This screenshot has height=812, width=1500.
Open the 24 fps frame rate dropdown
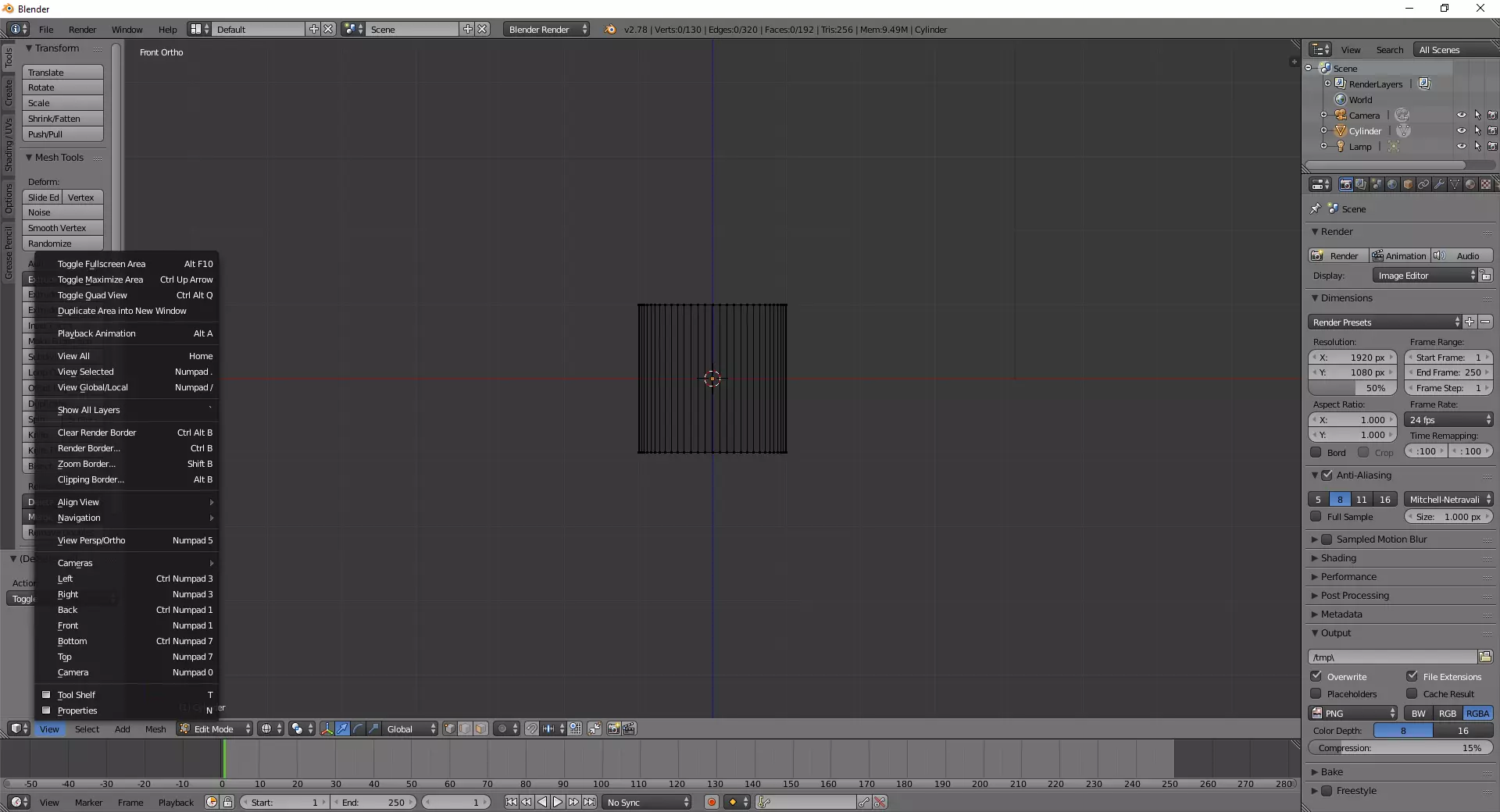coord(1449,419)
